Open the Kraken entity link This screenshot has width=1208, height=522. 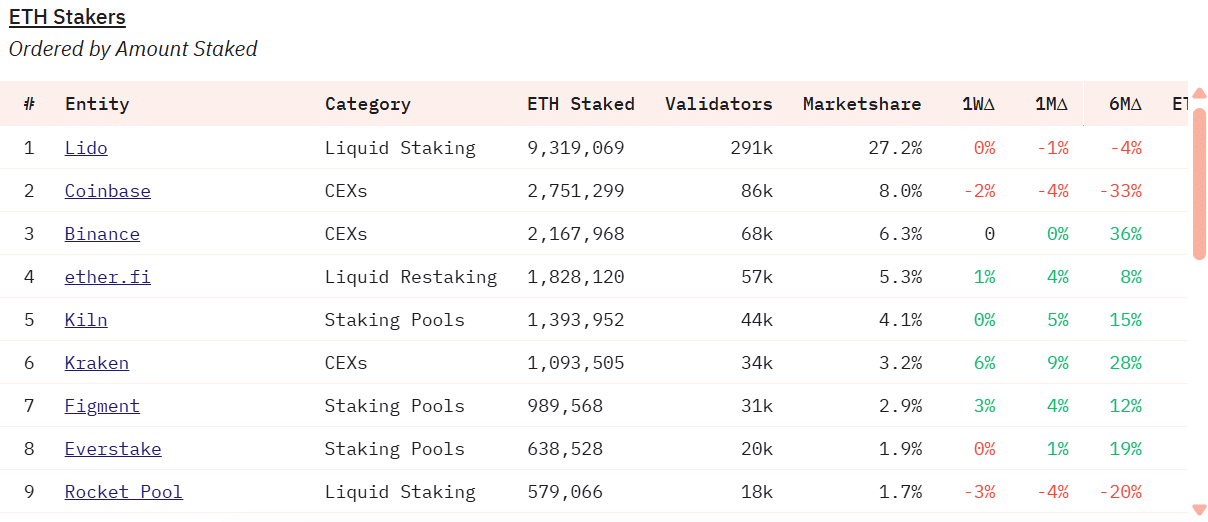97,363
